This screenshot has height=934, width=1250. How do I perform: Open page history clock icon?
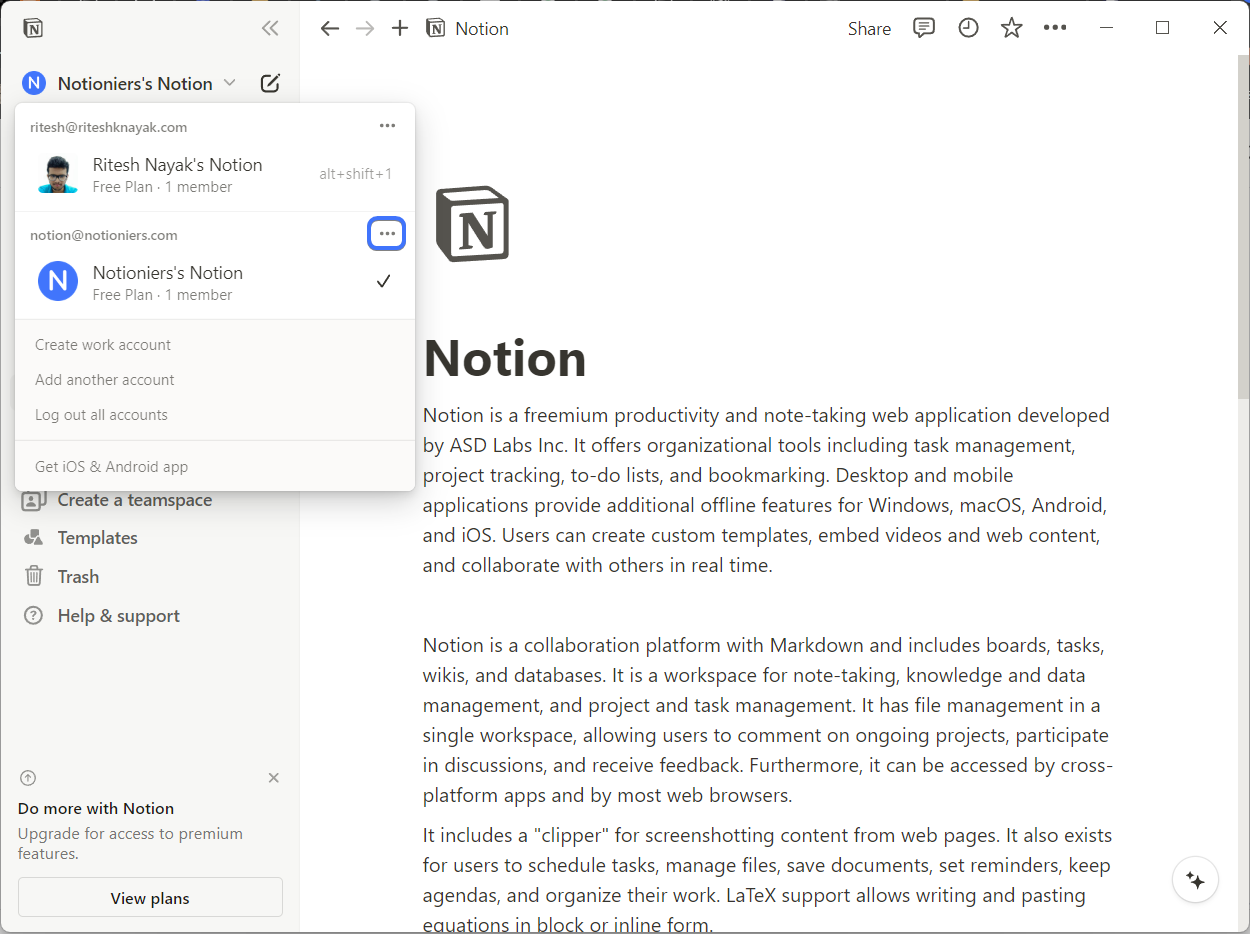pyautogui.click(x=968, y=28)
